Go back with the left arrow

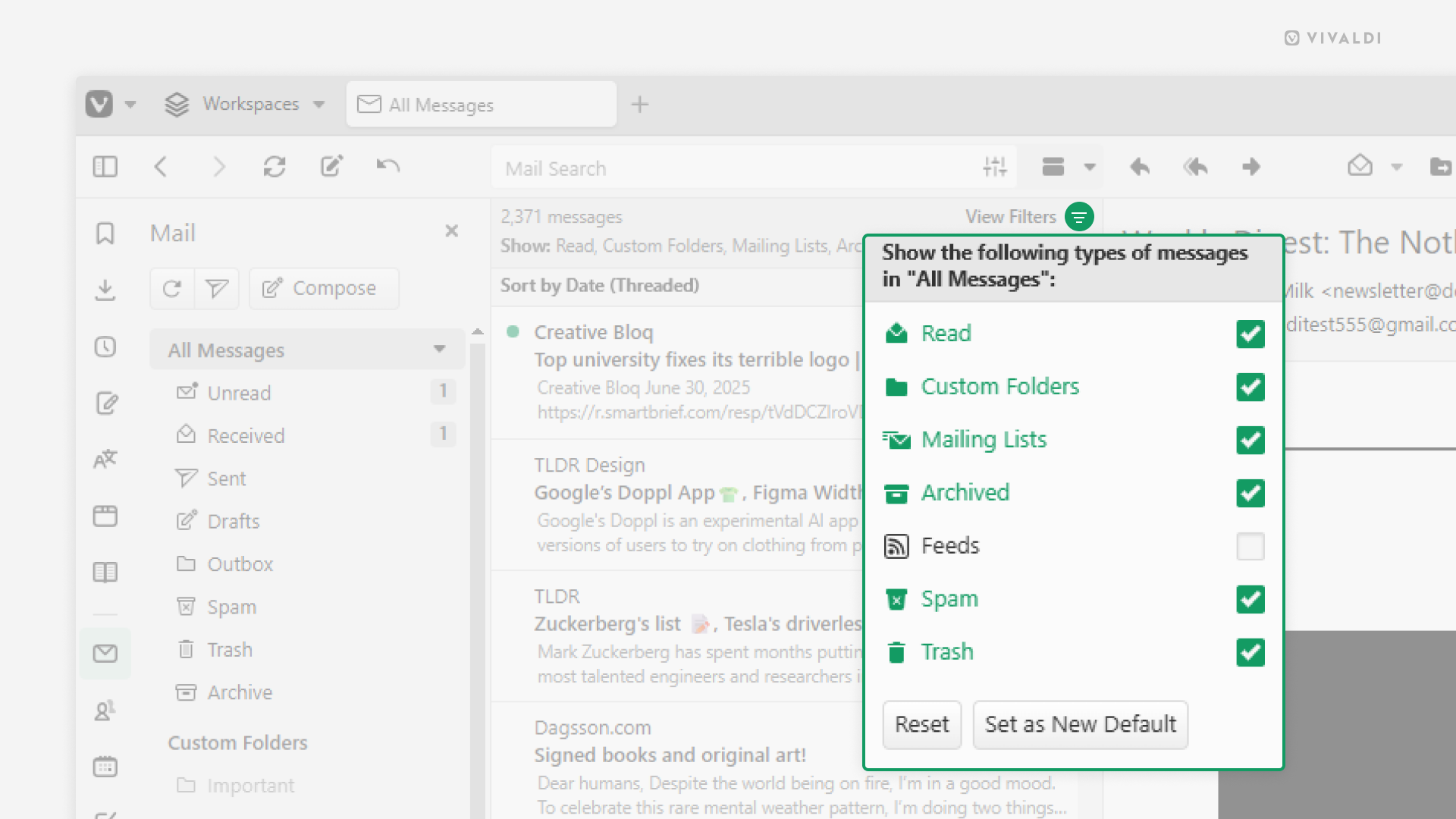click(x=161, y=167)
